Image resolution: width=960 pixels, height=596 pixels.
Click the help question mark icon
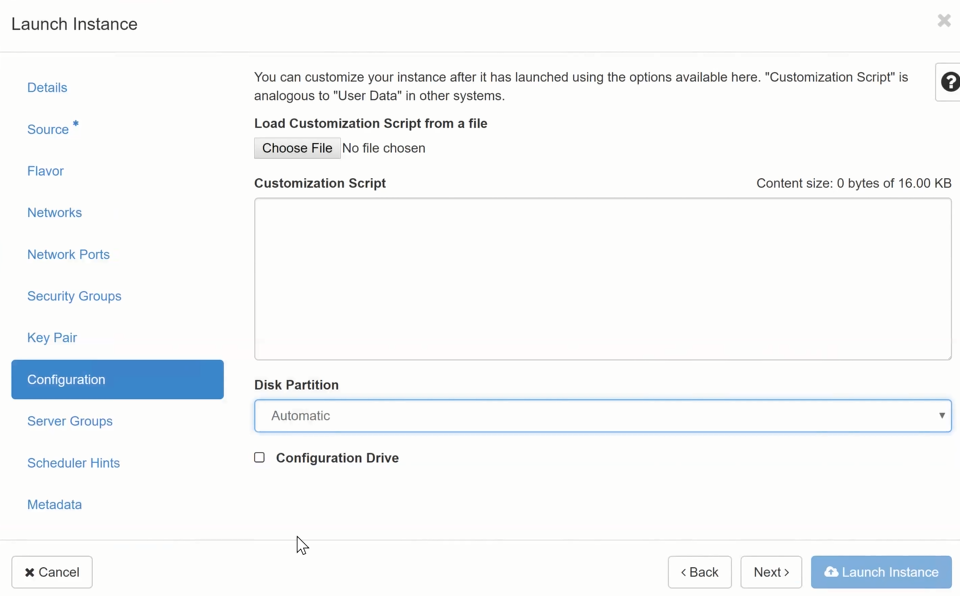click(949, 83)
